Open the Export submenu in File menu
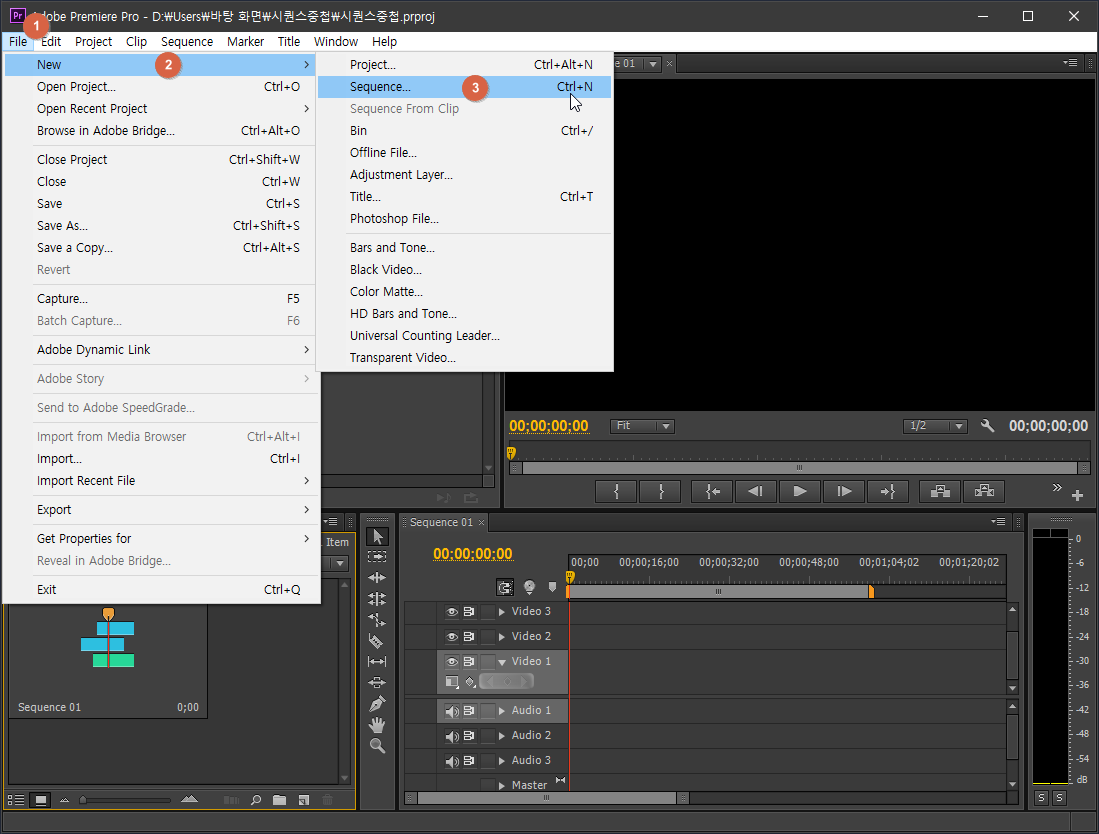 coord(162,510)
